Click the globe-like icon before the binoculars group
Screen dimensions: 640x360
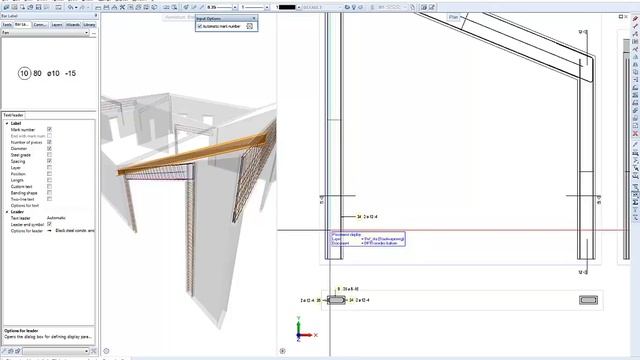(x=155, y=7)
